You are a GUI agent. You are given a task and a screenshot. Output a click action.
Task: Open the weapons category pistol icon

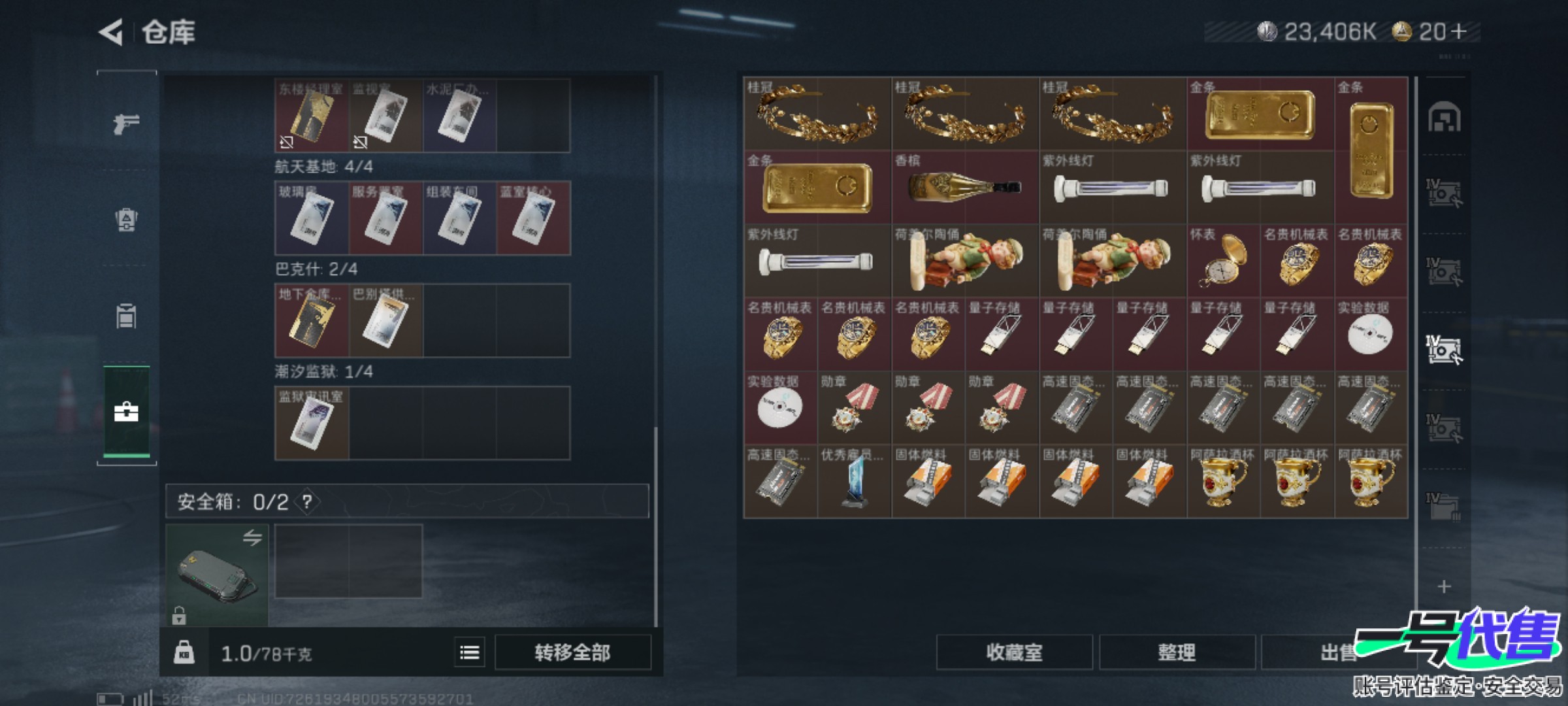126,123
